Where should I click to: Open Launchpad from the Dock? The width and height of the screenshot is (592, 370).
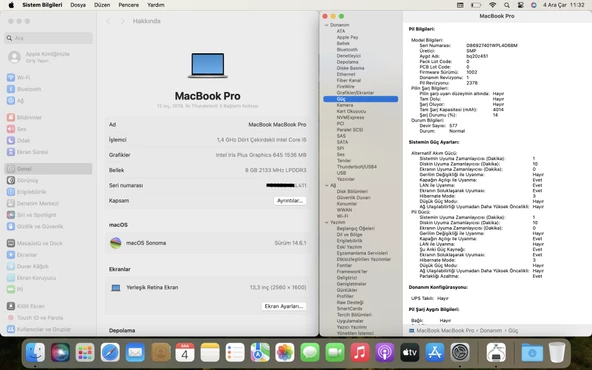pyautogui.click(x=85, y=352)
